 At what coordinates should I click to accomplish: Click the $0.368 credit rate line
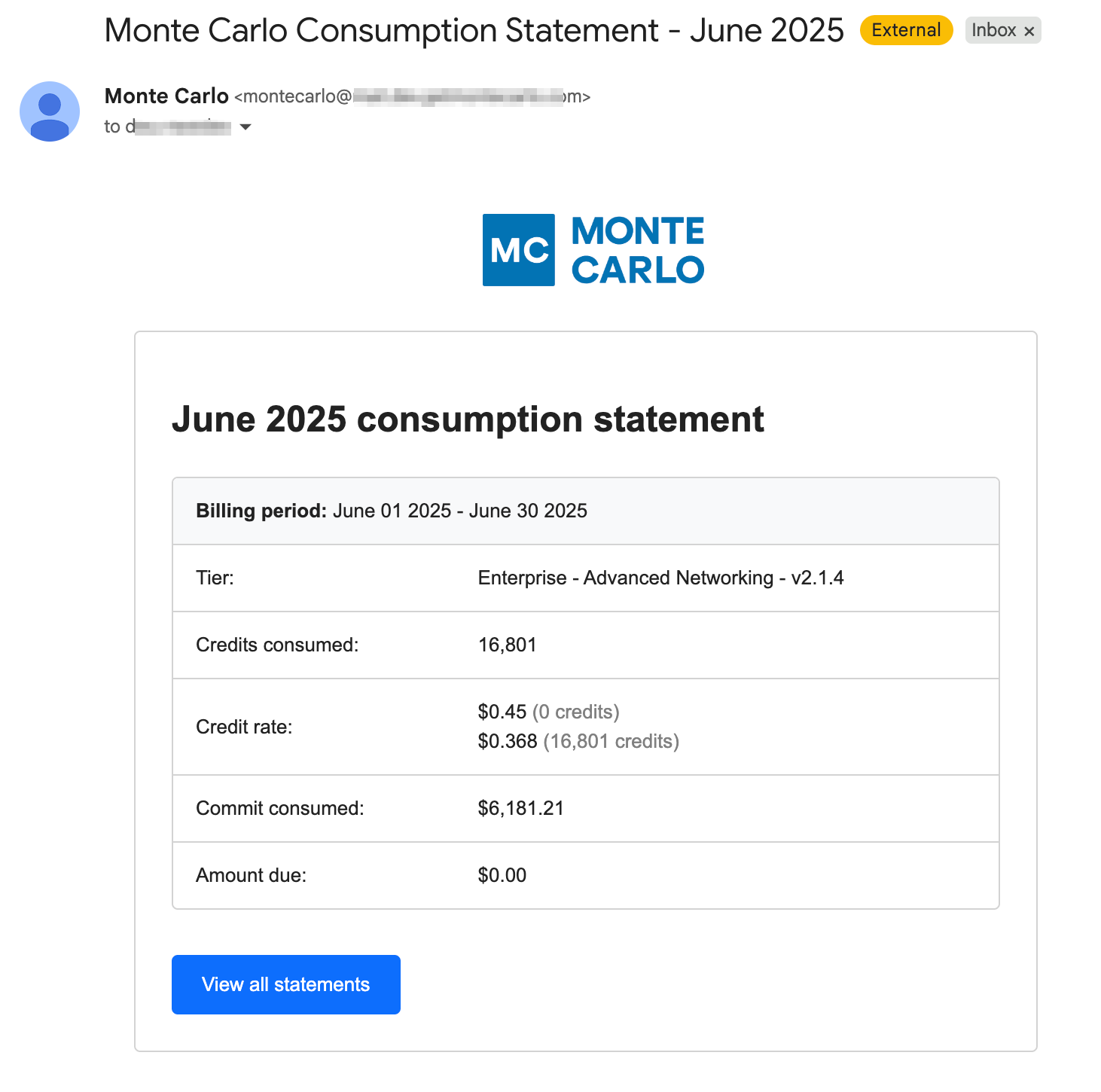pyautogui.click(x=578, y=741)
